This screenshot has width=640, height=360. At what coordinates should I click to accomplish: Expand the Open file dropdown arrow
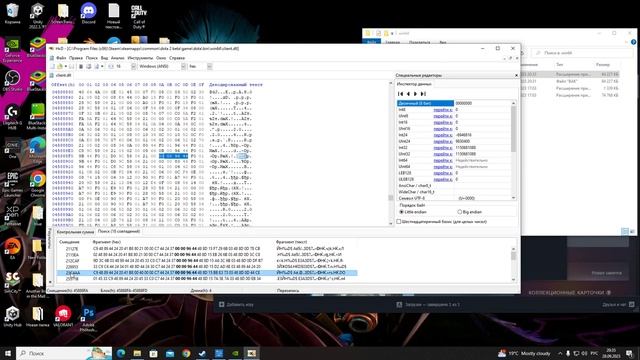point(65,66)
